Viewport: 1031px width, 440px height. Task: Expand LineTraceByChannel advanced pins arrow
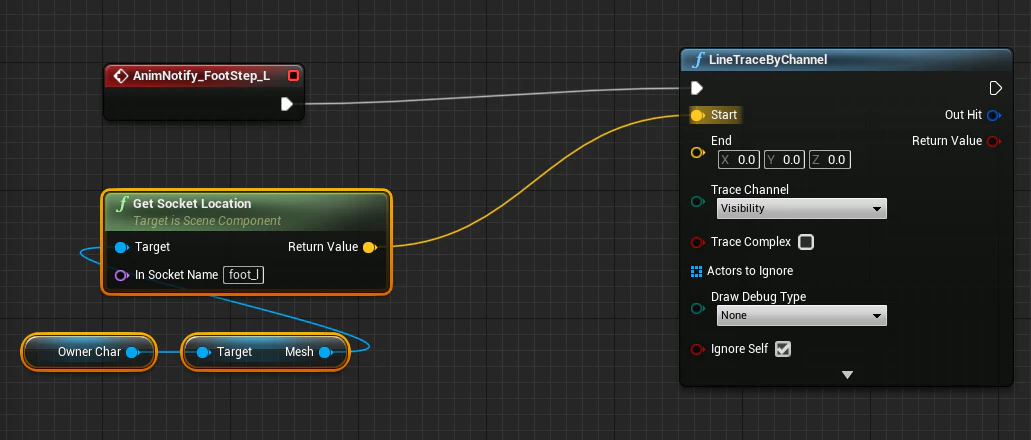[848, 375]
